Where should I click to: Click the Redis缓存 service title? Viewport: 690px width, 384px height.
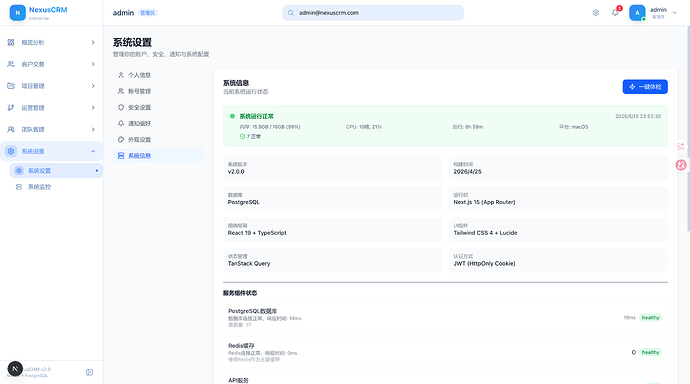pos(241,346)
